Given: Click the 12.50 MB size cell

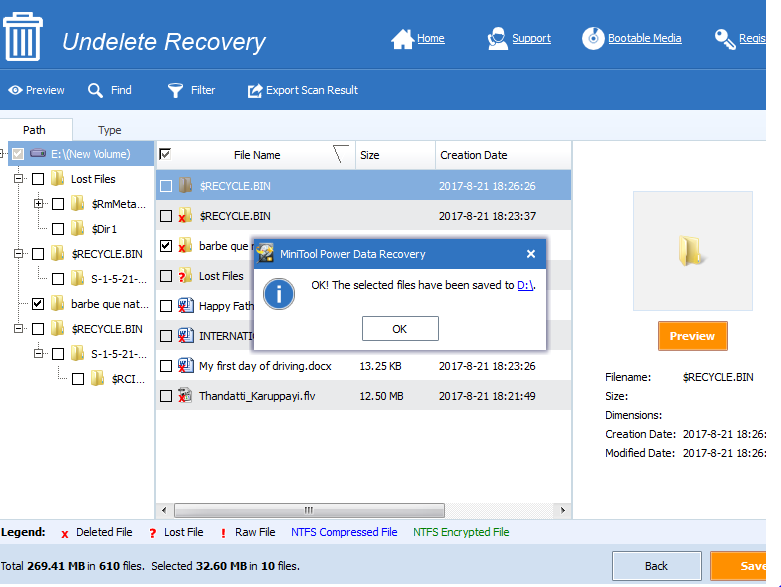Looking at the screenshot, I should (382, 396).
